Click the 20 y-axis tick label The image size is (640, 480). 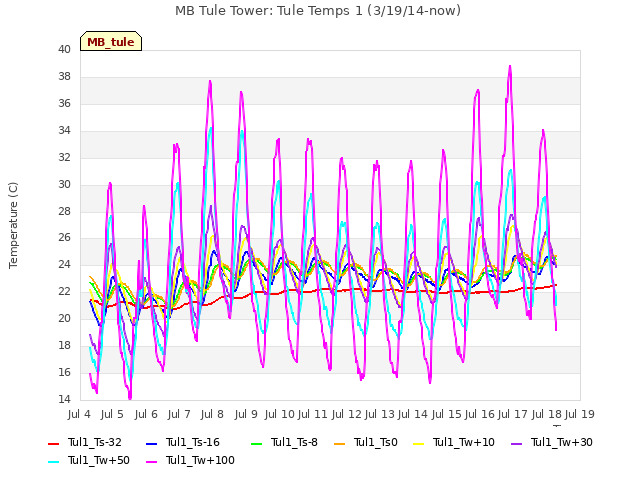tap(64, 318)
